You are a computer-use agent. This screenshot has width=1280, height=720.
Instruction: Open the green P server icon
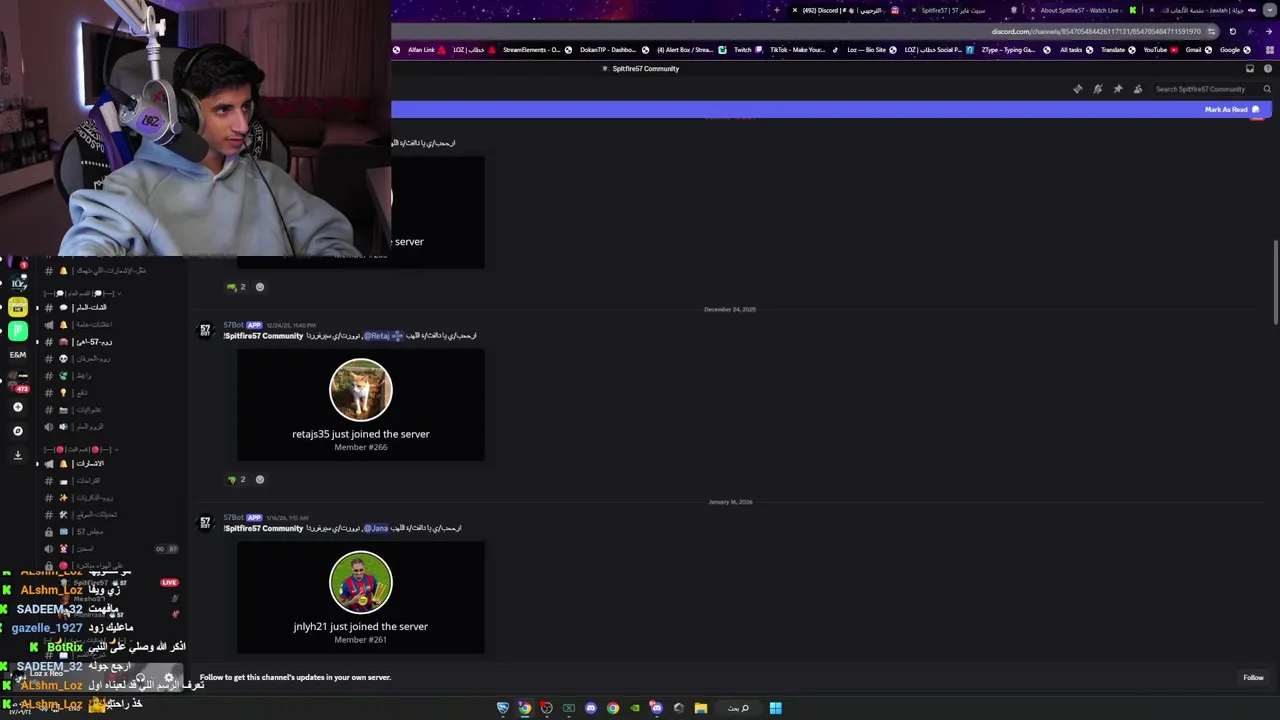(x=18, y=331)
